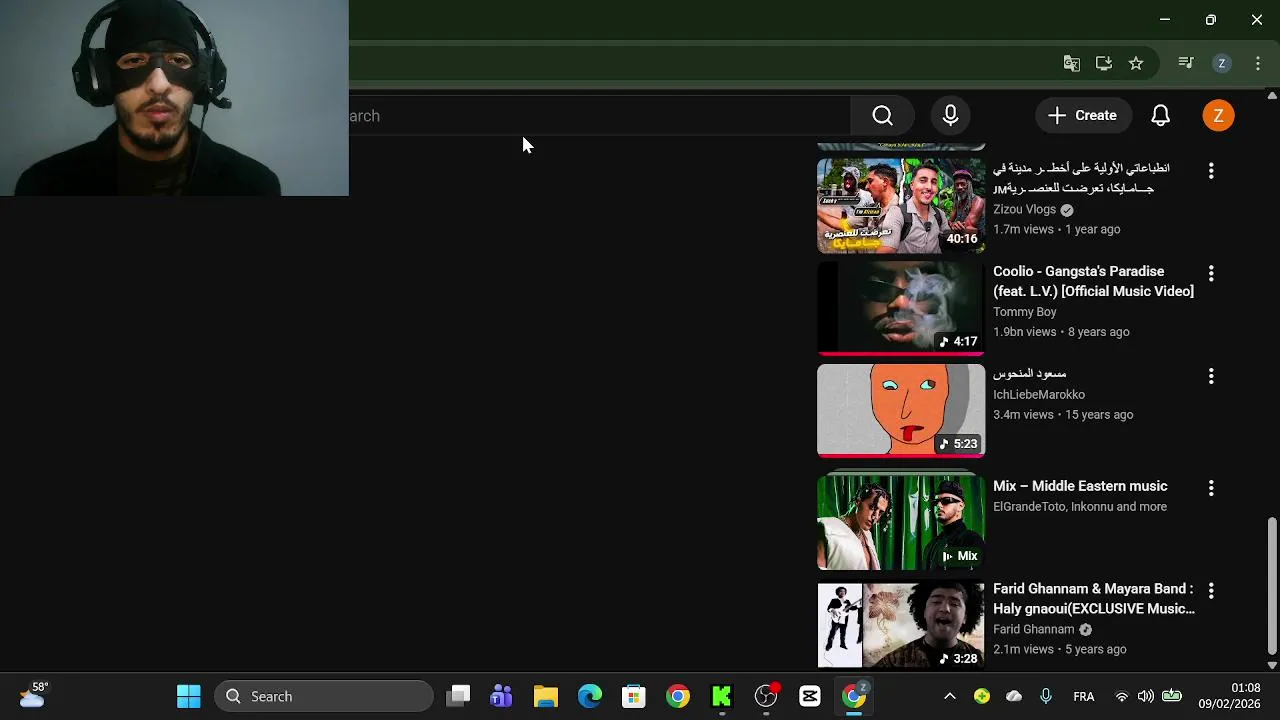Image resolution: width=1280 pixels, height=720 pixels.
Task: Switch the FRA input language indicator
Action: pos(1083,697)
